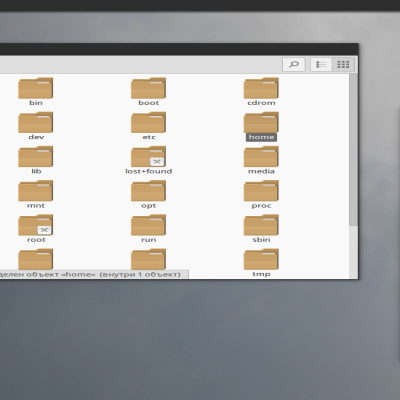Screen dimensions: 400x400
Task: Click the 'home' label text
Action: [x=261, y=137]
